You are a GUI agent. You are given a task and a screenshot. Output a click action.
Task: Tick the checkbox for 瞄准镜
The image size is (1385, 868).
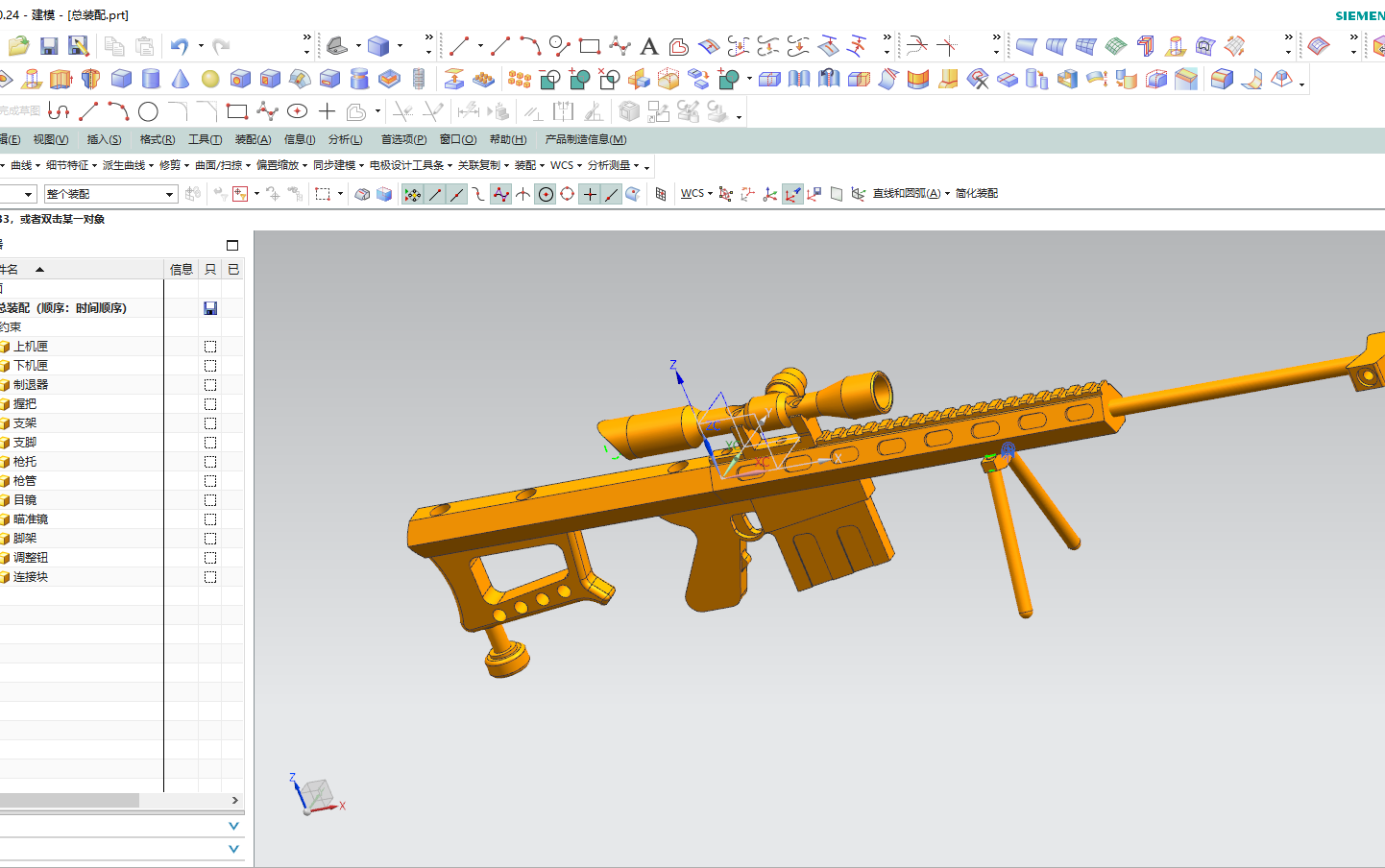[x=210, y=519]
